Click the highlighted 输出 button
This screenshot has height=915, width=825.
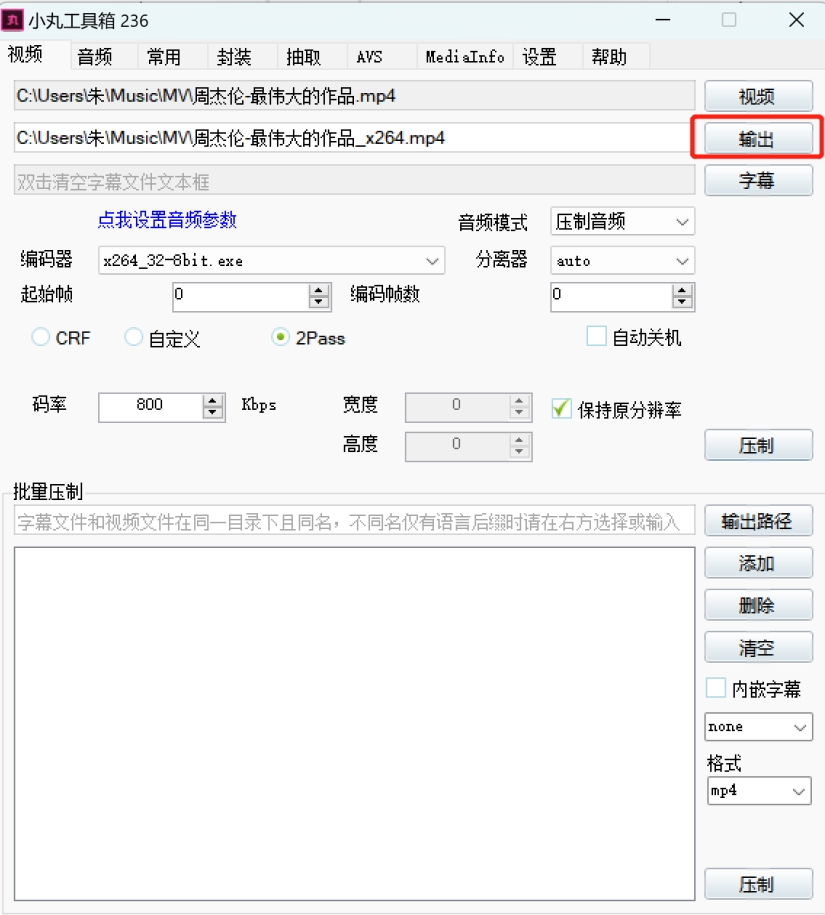[x=758, y=138]
